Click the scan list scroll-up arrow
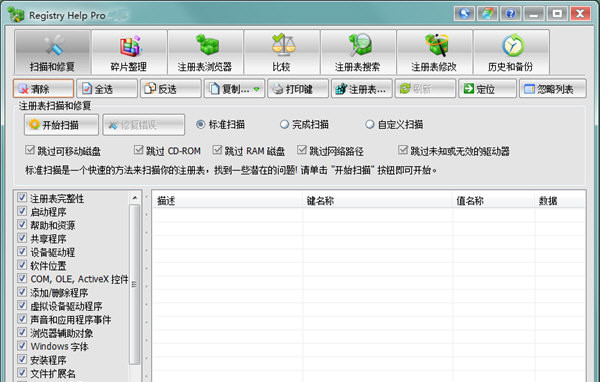Viewport: 600px width, 382px height. (135, 198)
